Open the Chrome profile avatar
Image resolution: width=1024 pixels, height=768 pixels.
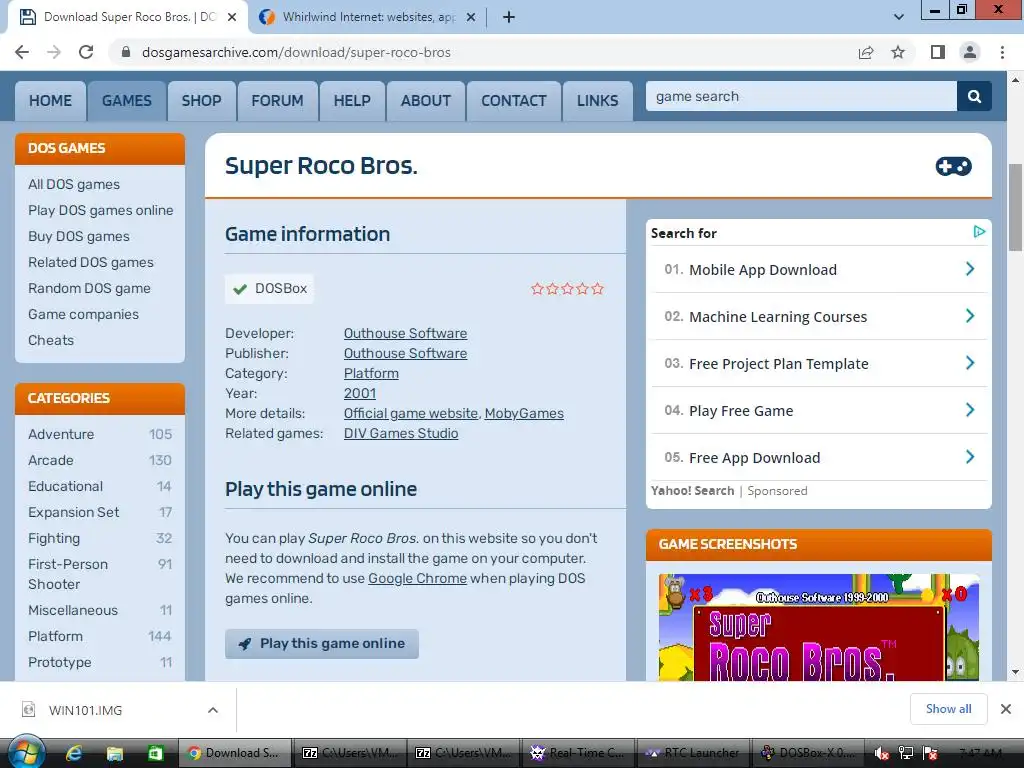pyautogui.click(x=970, y=52)
